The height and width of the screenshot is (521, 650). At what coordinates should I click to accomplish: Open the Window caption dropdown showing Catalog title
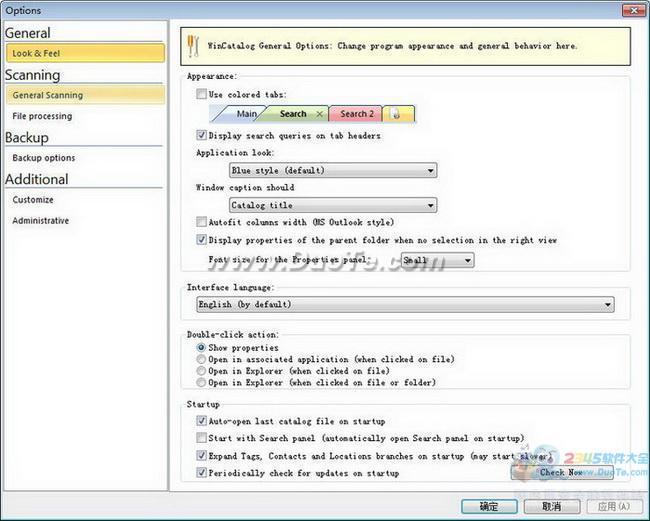(x=333, y=205)
